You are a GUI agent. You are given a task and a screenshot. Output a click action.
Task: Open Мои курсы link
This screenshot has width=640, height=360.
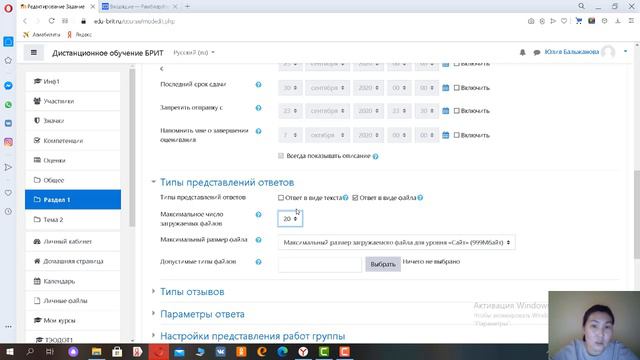(73, 320)
